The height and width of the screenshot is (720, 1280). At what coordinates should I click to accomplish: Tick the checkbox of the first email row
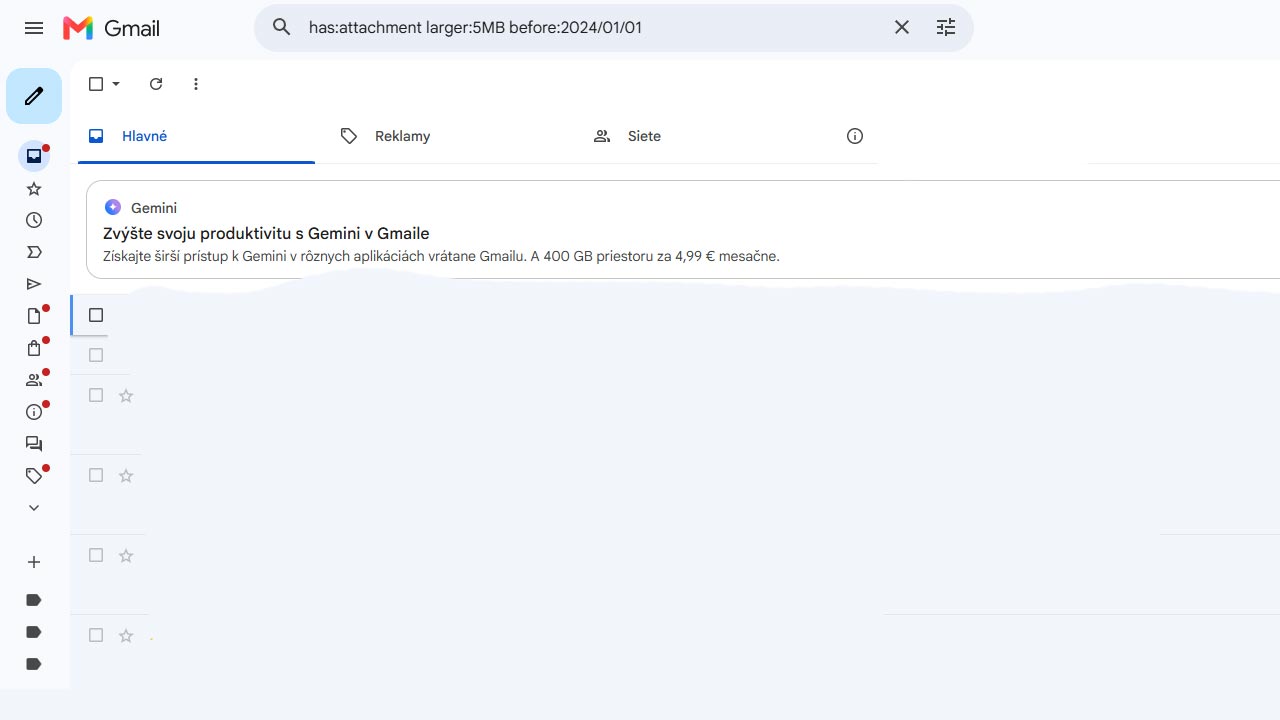(x=96, y=315)
